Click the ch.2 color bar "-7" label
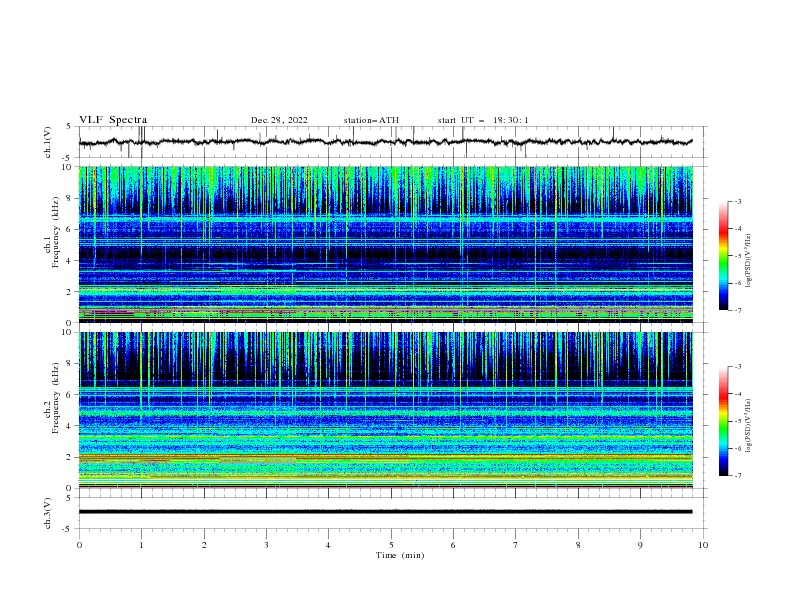 (x=738, y=476)
